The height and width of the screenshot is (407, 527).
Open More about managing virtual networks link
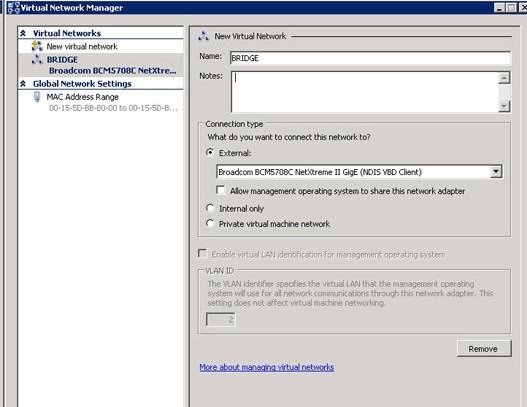pyautogui.click(x=267, y=367)
